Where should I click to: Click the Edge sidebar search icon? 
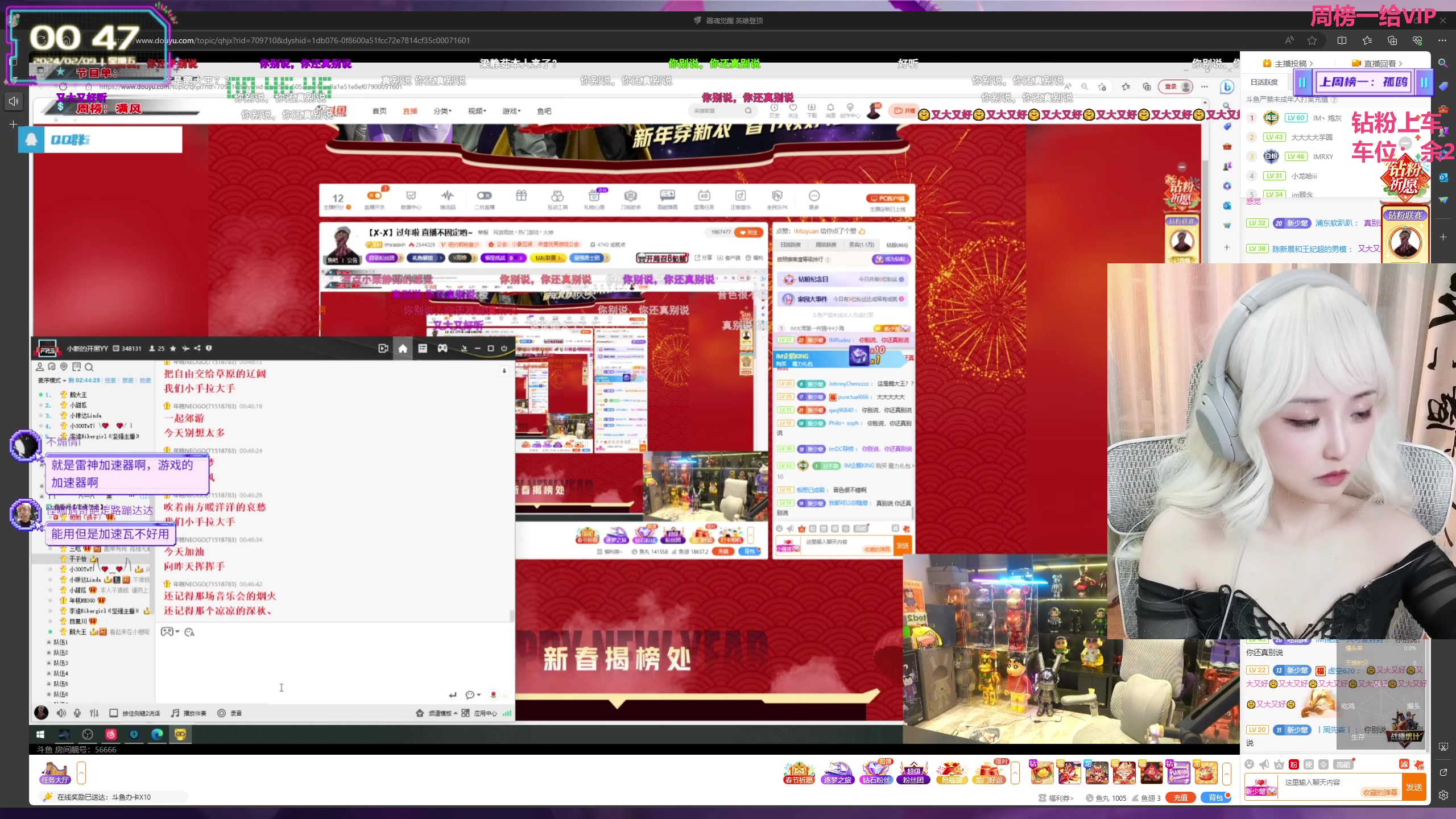point(1443,63)
